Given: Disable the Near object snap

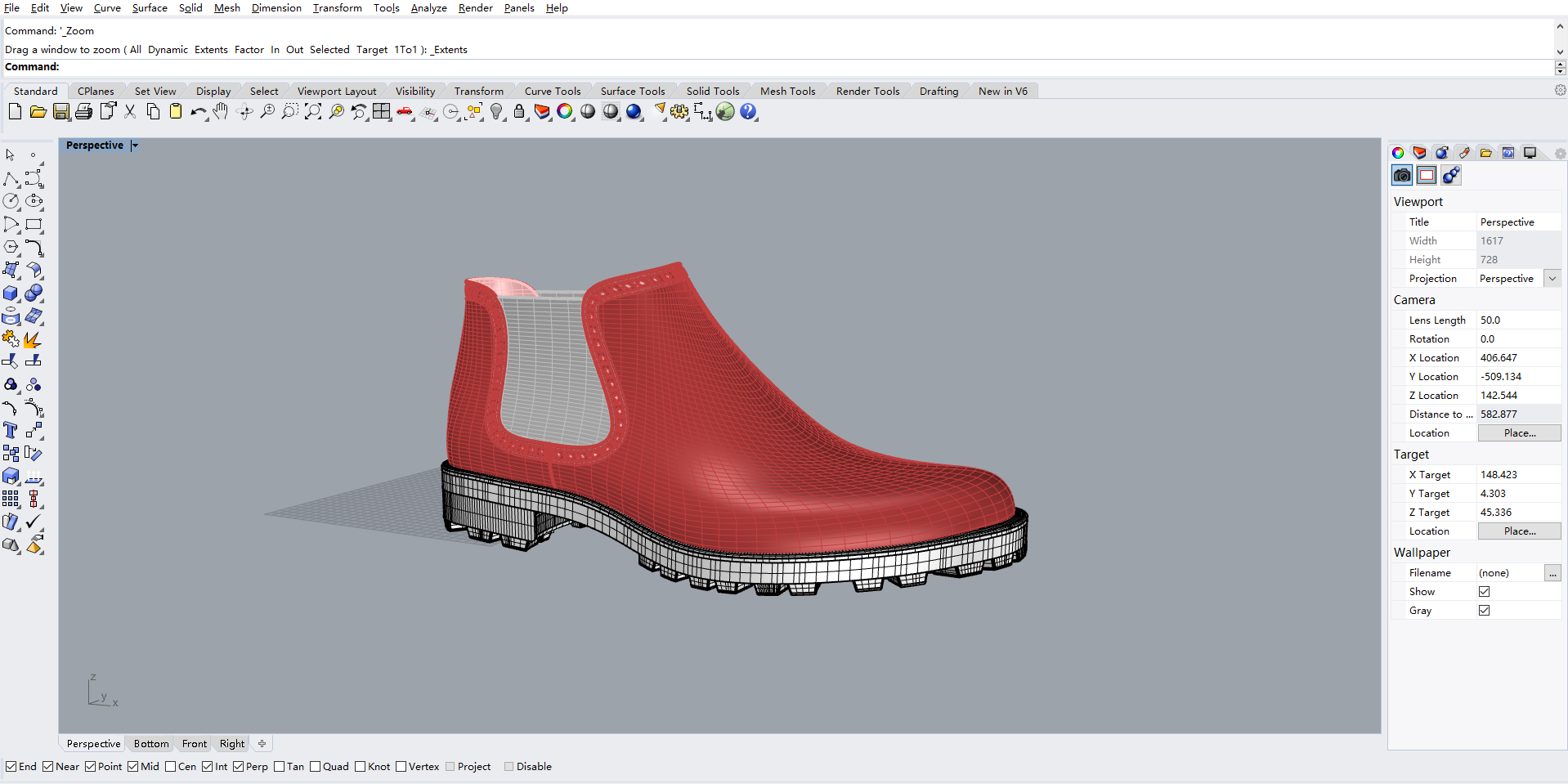Looking at the screenshot, I should click(x=48, y=766).
